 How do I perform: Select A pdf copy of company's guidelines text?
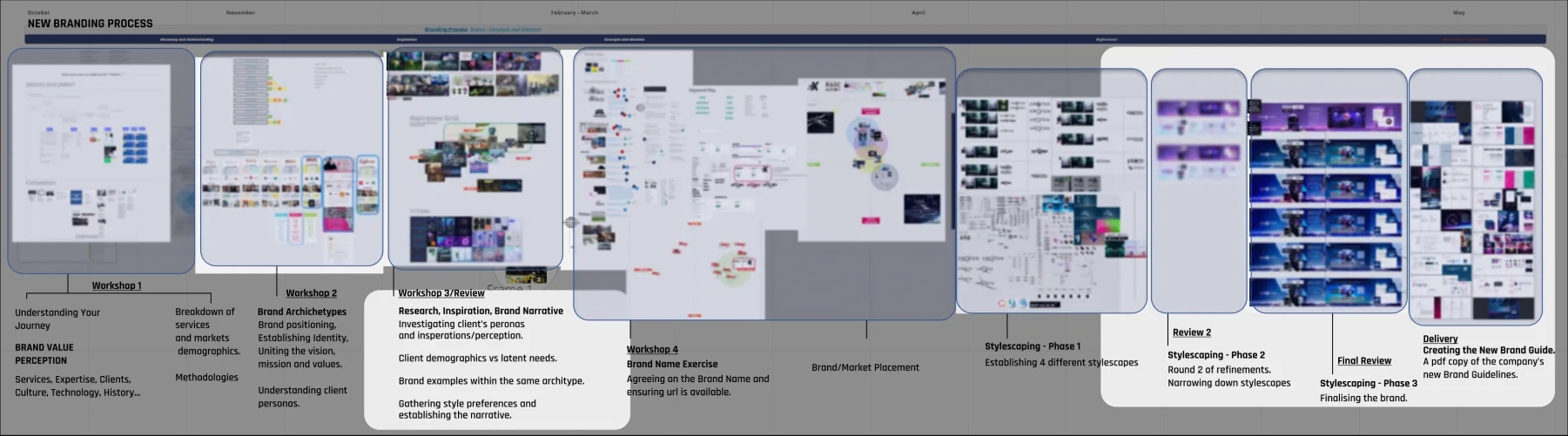tap(1484, 368)
